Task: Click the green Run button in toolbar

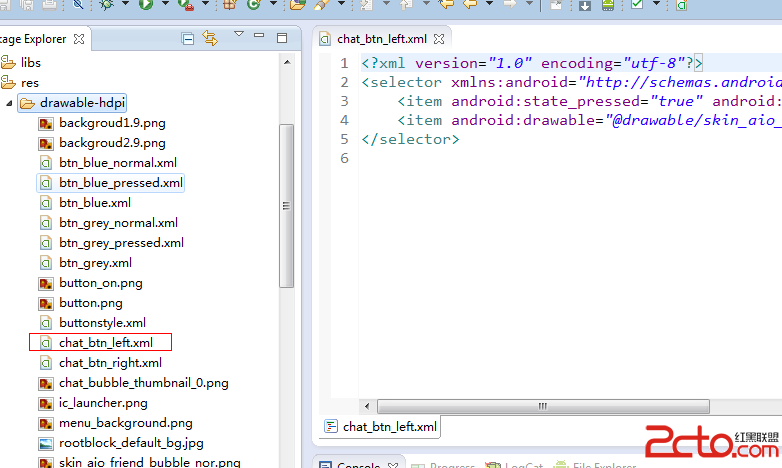Action: click(146, 5)
